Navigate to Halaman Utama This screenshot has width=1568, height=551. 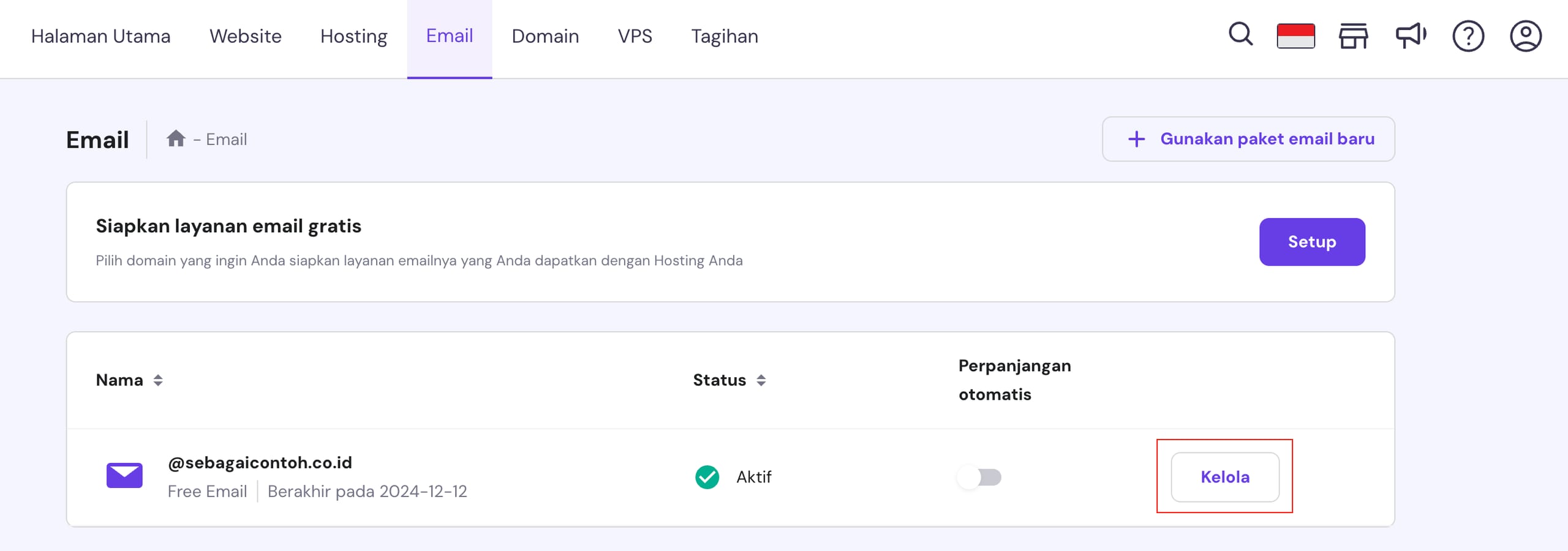(100, 36)
